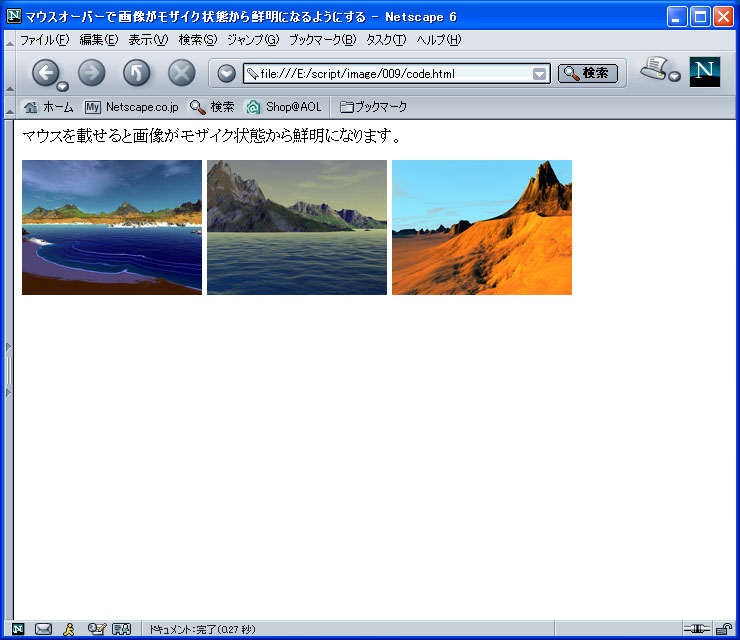The image size is (740, 640).
Task: Click the green mountain lake image
Action: [297, 227]
